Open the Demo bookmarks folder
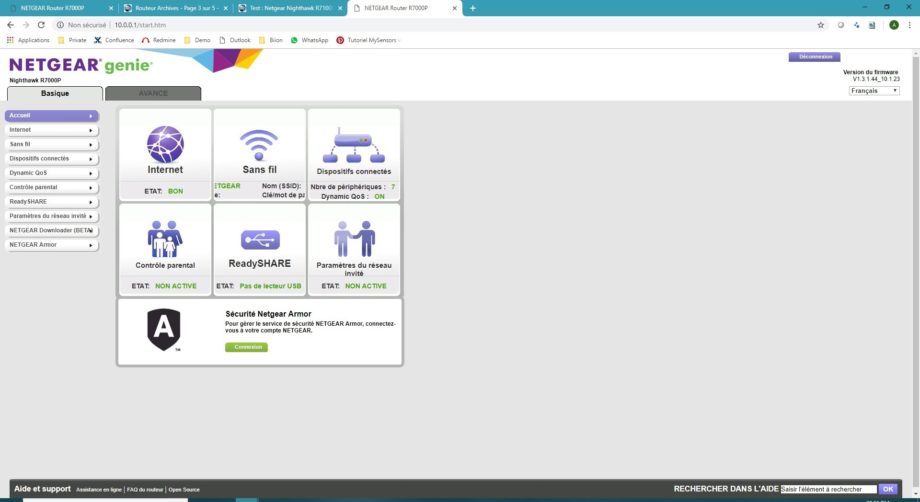 pyautogui.click(x=197, y=40)
